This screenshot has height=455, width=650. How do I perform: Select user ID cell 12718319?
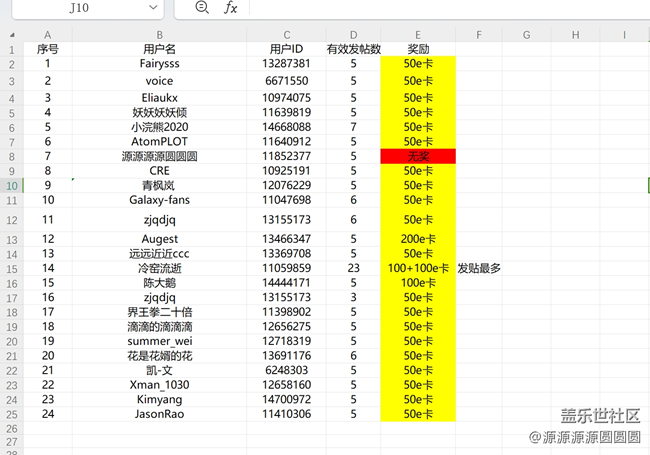click(x=286, y=341)
